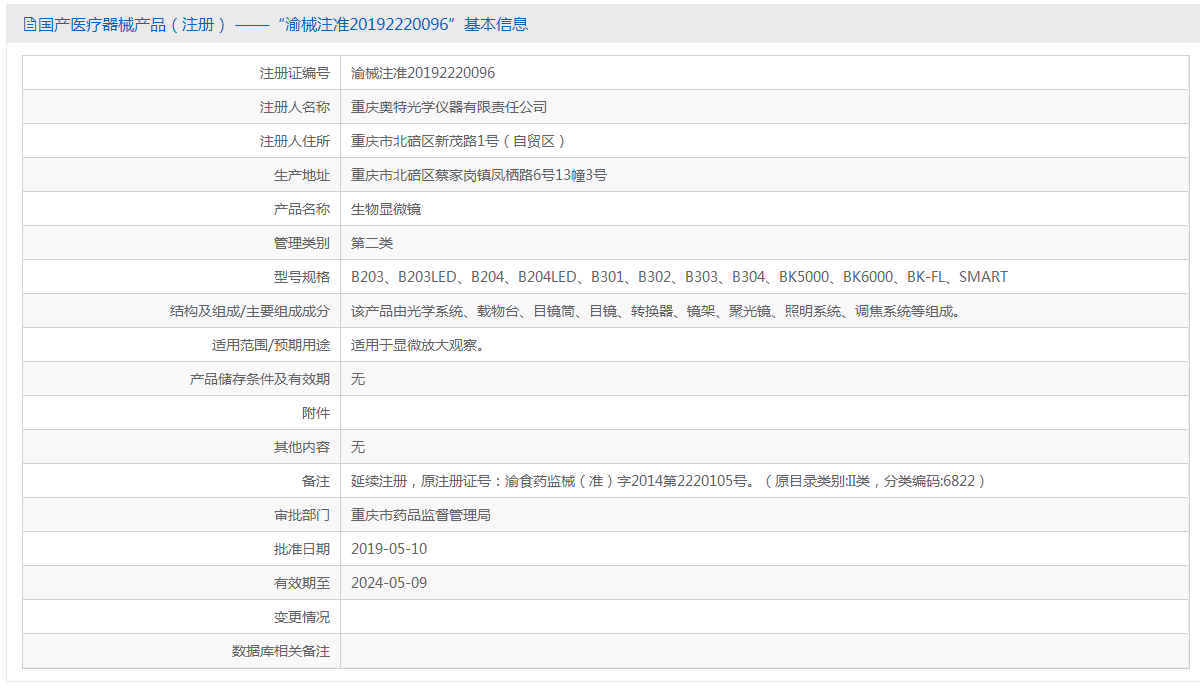This screenshot has height=691, width=1200.
Task: Click the approval department 重庆市药品监督管理局
Action: 421,515
